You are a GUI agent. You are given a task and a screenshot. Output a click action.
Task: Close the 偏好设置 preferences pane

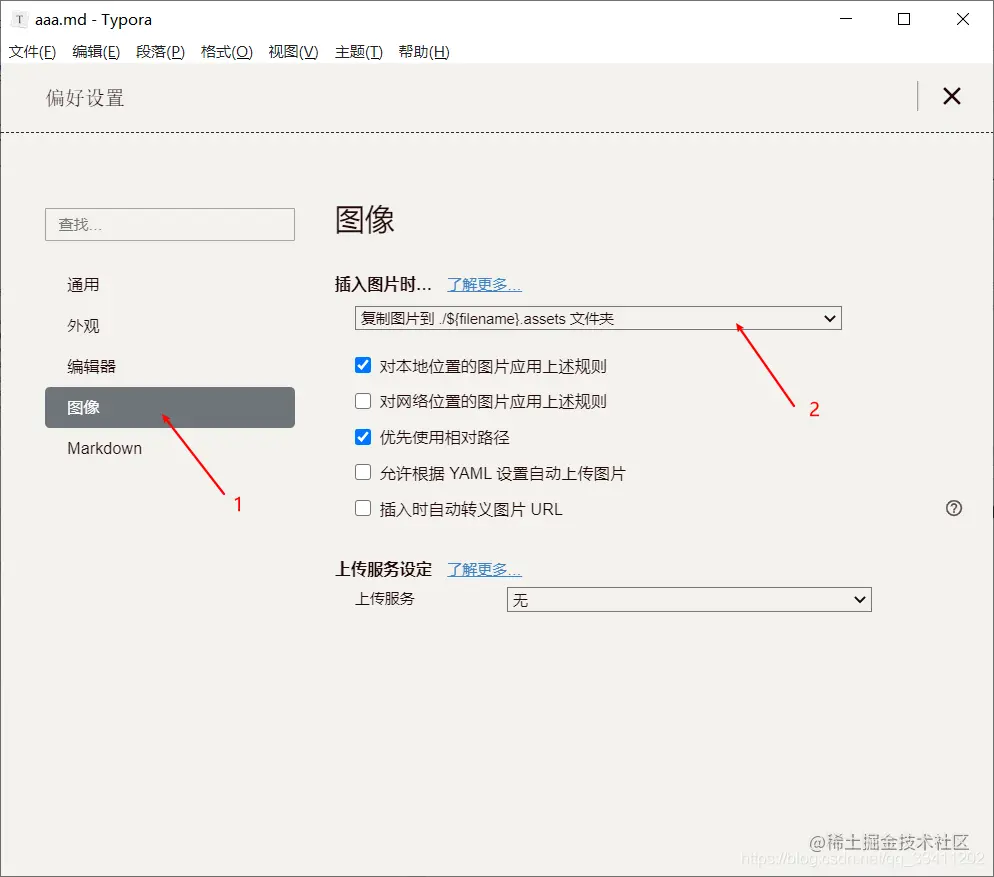pos(951,96)
